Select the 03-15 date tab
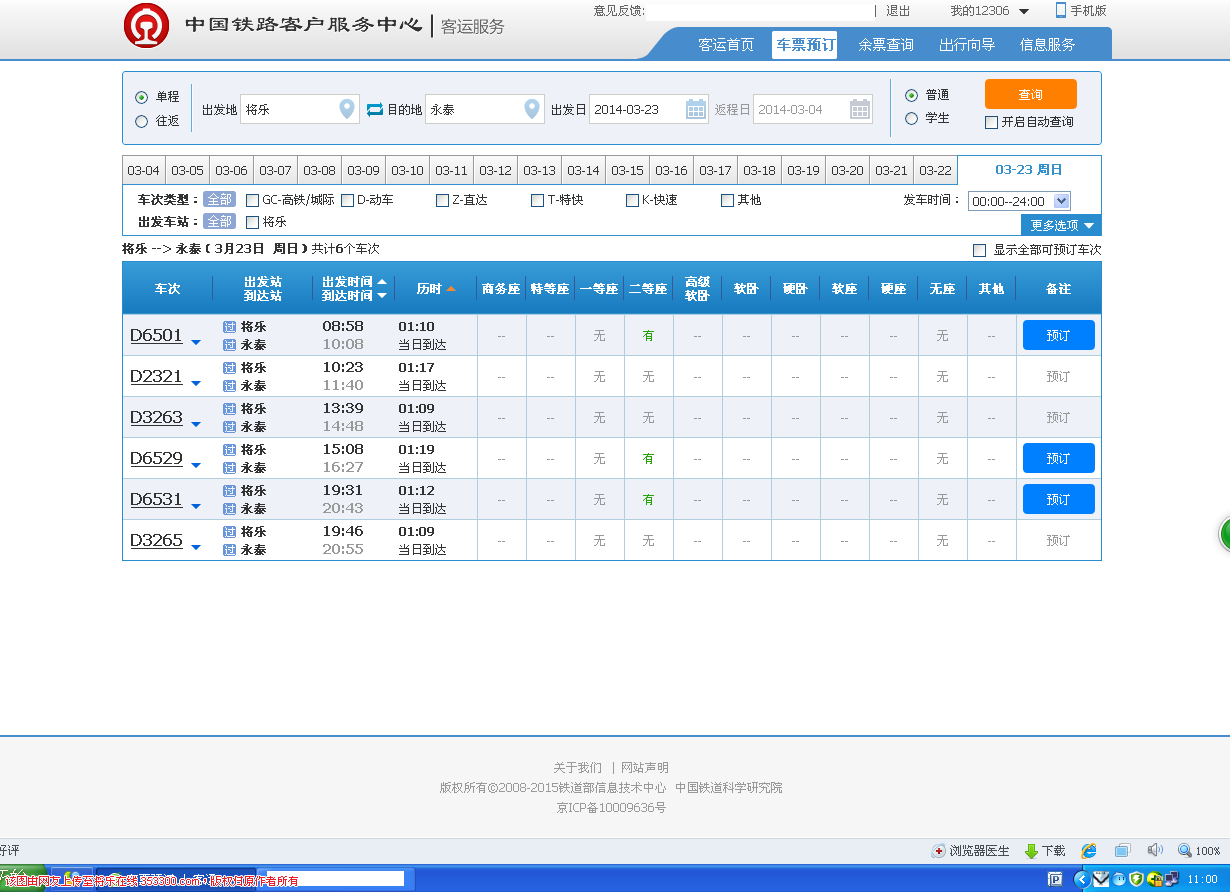This screenshot has height=892, width=1230. point(627,170)
